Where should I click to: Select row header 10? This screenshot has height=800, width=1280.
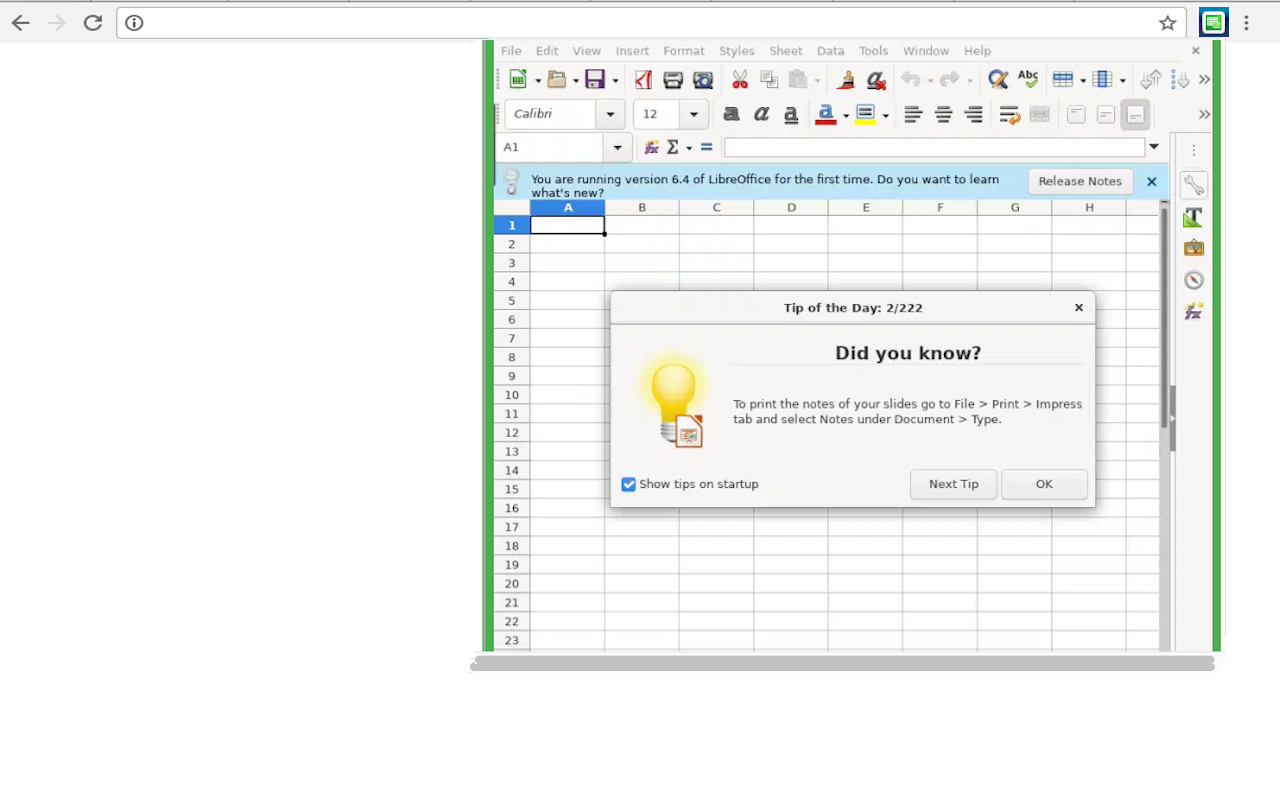click(x=511, y=395)
